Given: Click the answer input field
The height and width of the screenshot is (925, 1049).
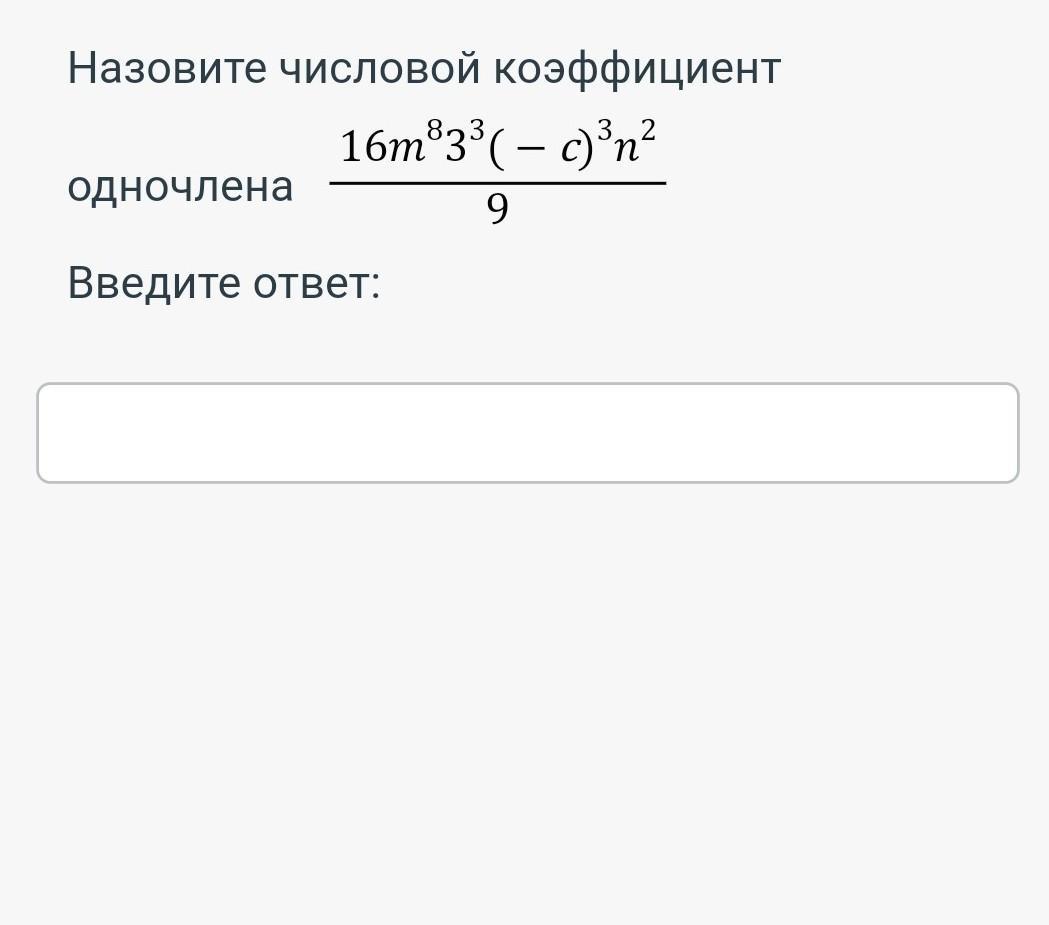Looking at the screenshot, I should (x=527, y=432).
